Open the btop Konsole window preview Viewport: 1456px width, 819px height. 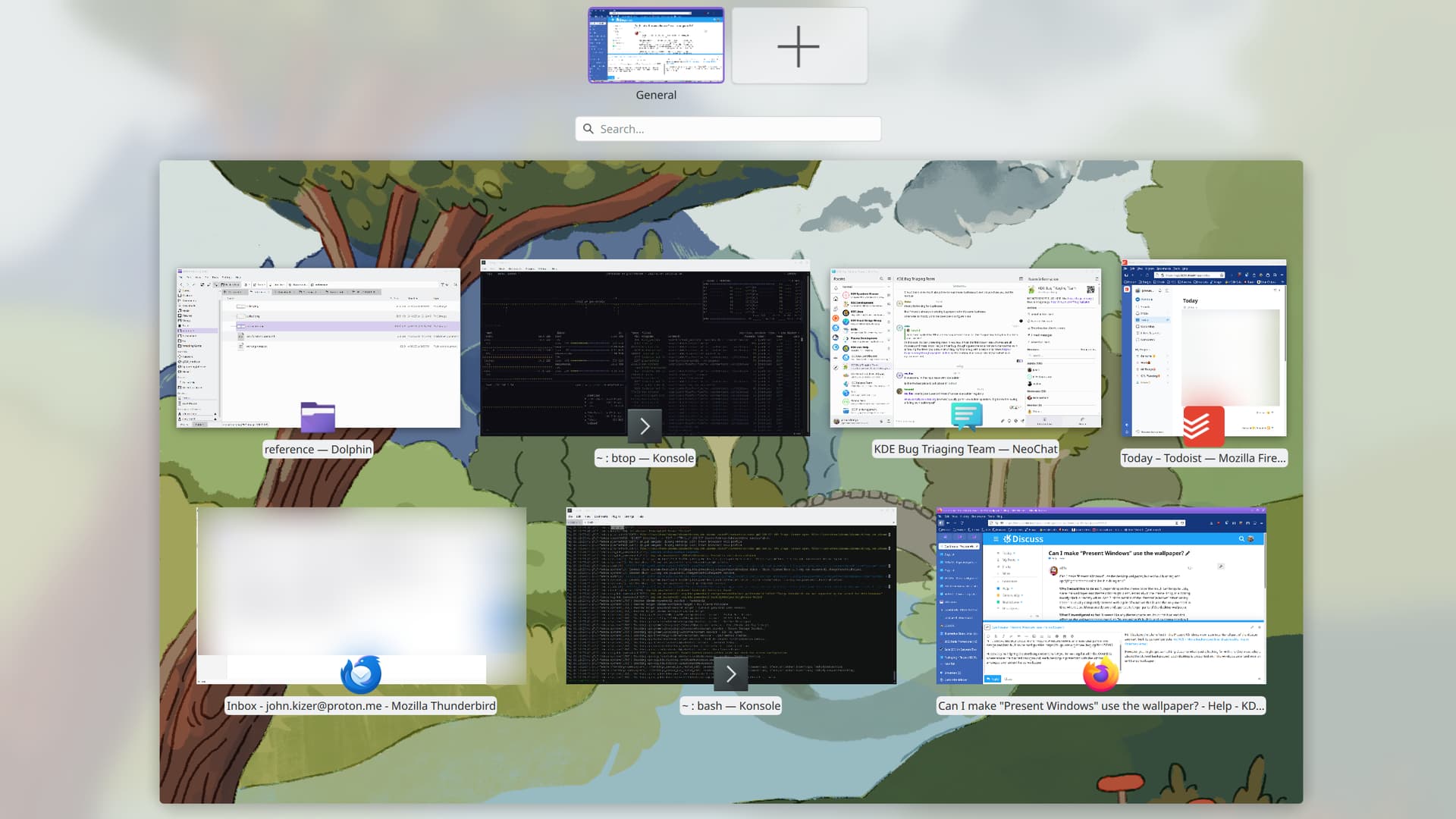645,348
